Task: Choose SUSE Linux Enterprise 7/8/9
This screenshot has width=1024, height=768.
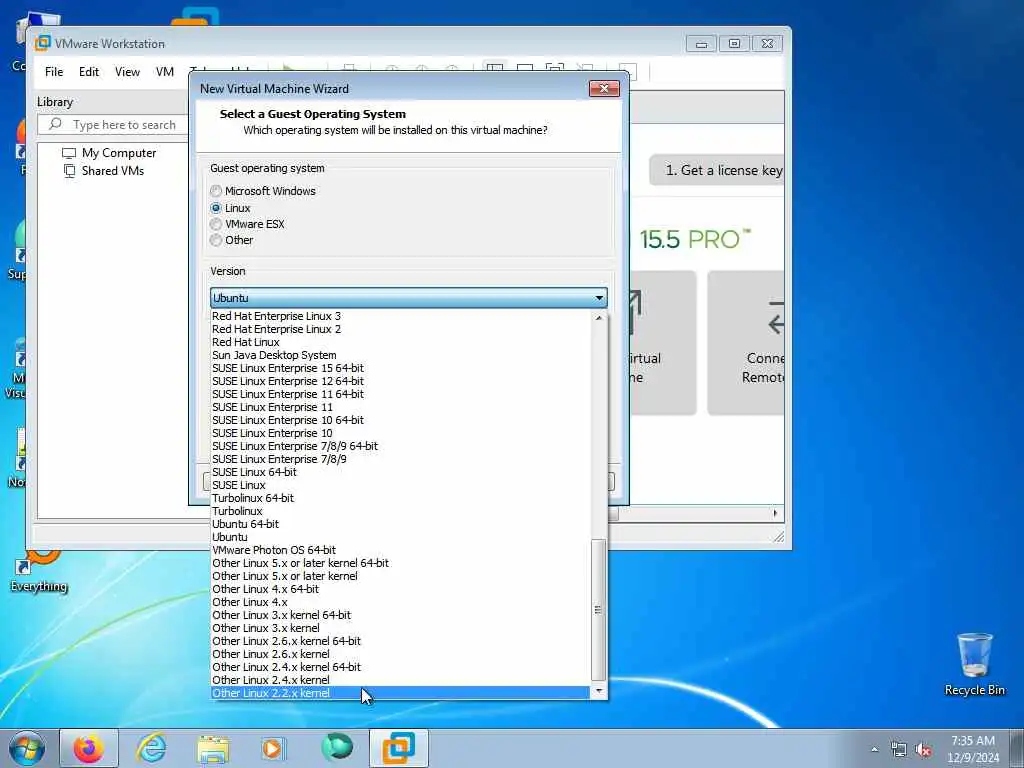Action: tap(400, 459)
